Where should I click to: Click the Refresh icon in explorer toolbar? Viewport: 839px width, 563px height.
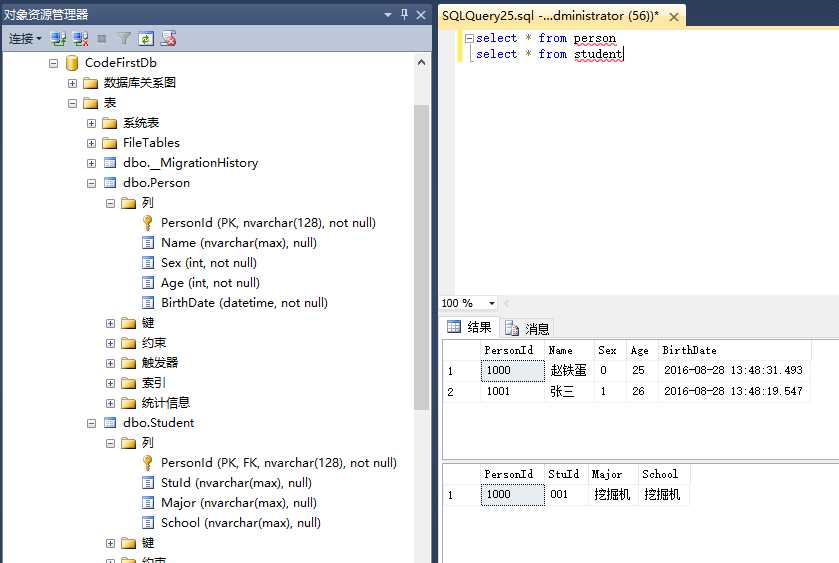[146, 39]
